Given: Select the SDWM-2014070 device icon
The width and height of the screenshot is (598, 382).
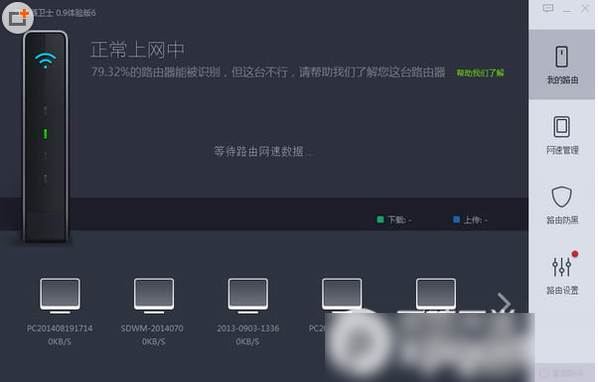Looking at the screenshot, I should pyautogui.click(x=154, y=296).
